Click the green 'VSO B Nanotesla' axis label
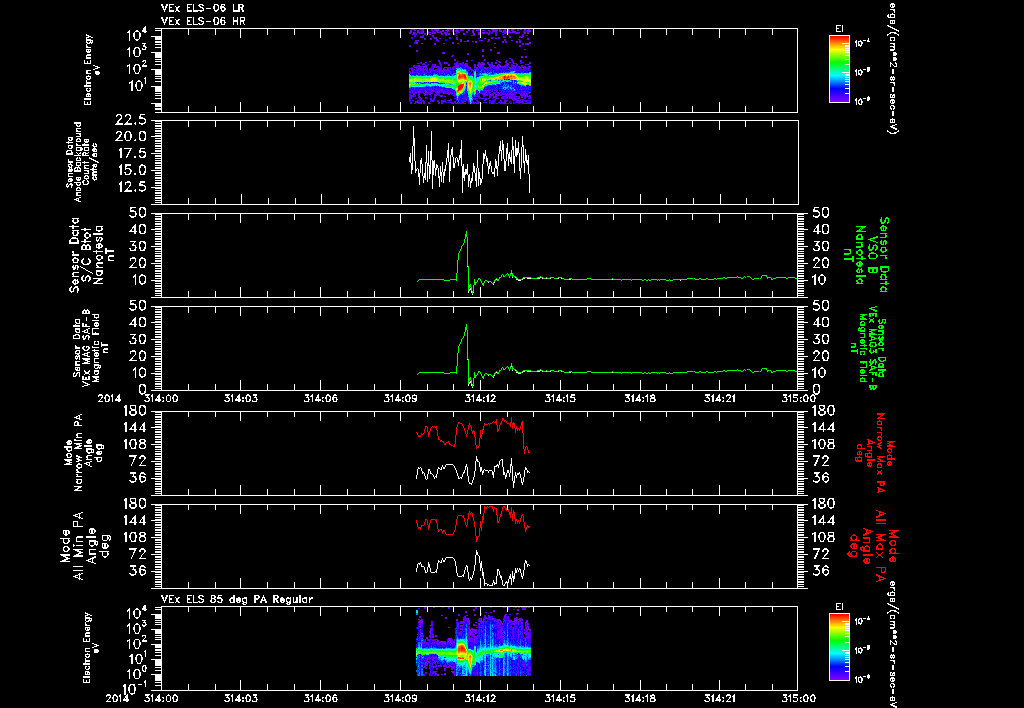Viewport: 1024px width, 708px height. 865,255
